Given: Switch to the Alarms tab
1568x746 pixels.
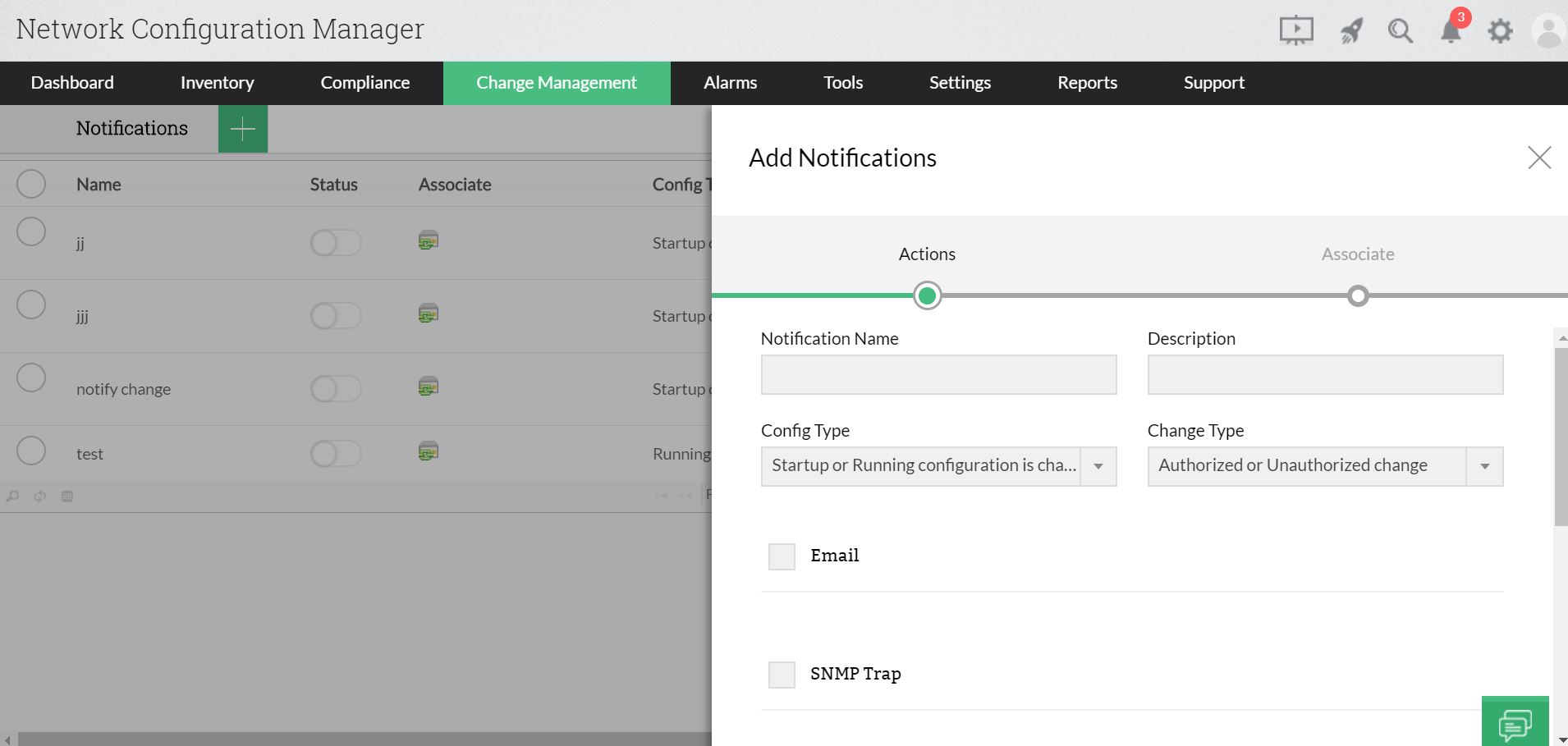Looking at the screenshot, I should point(730,83).
